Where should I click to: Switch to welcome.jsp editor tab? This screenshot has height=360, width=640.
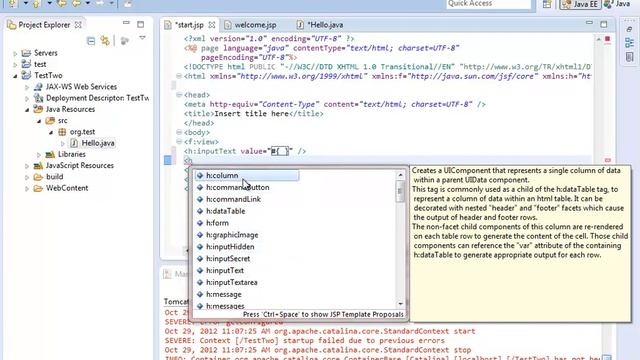(x=251, y=25)
